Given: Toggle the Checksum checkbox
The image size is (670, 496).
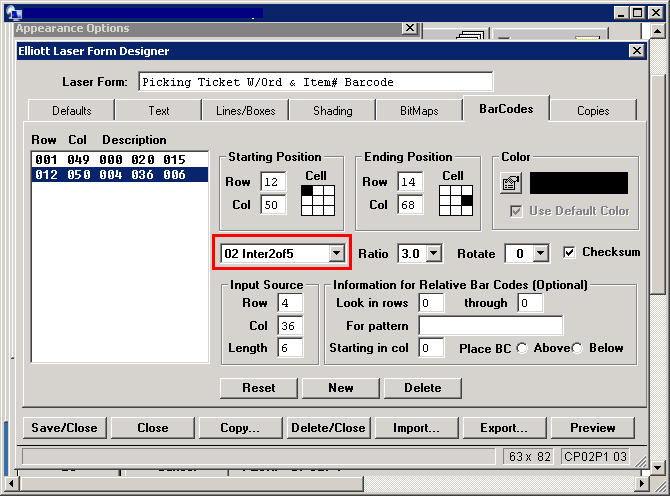Looking at the screenshot, I should click(x=569, y=252).
